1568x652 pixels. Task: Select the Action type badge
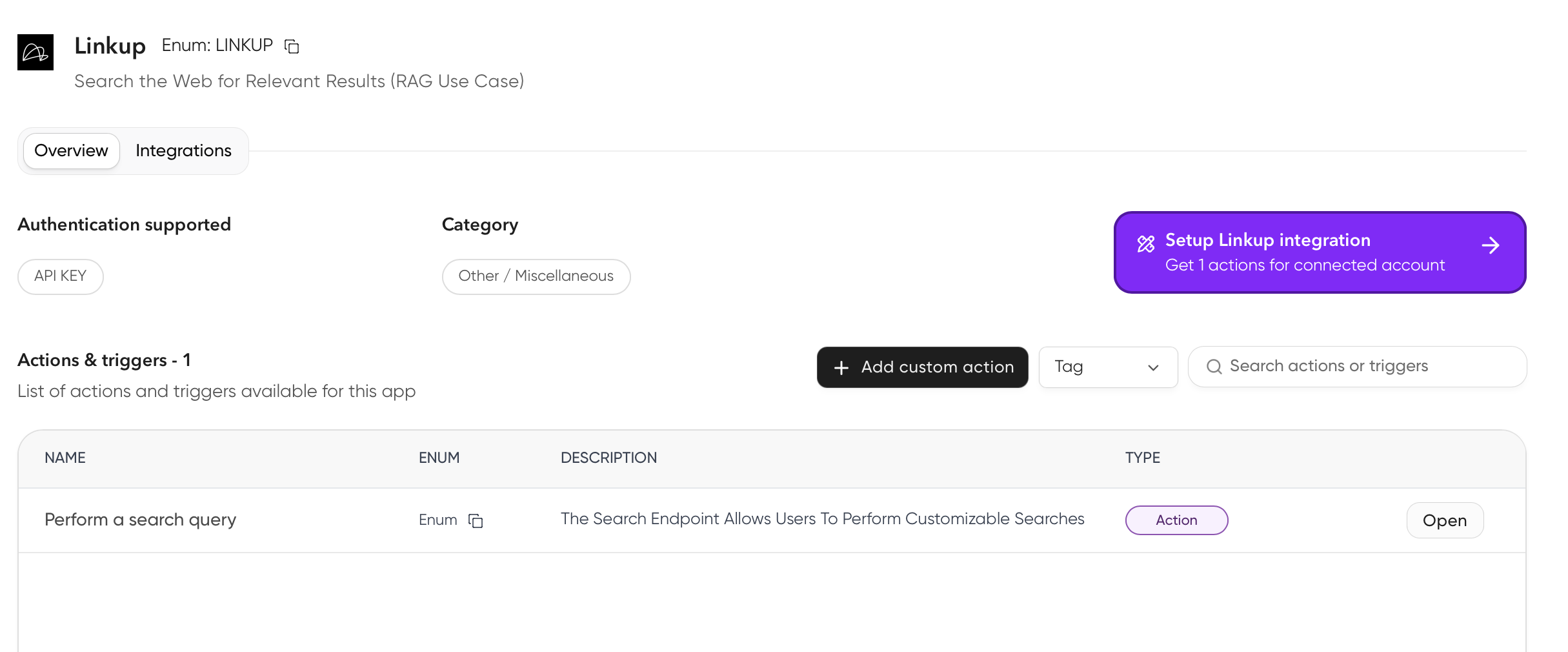click(1176, 520)
